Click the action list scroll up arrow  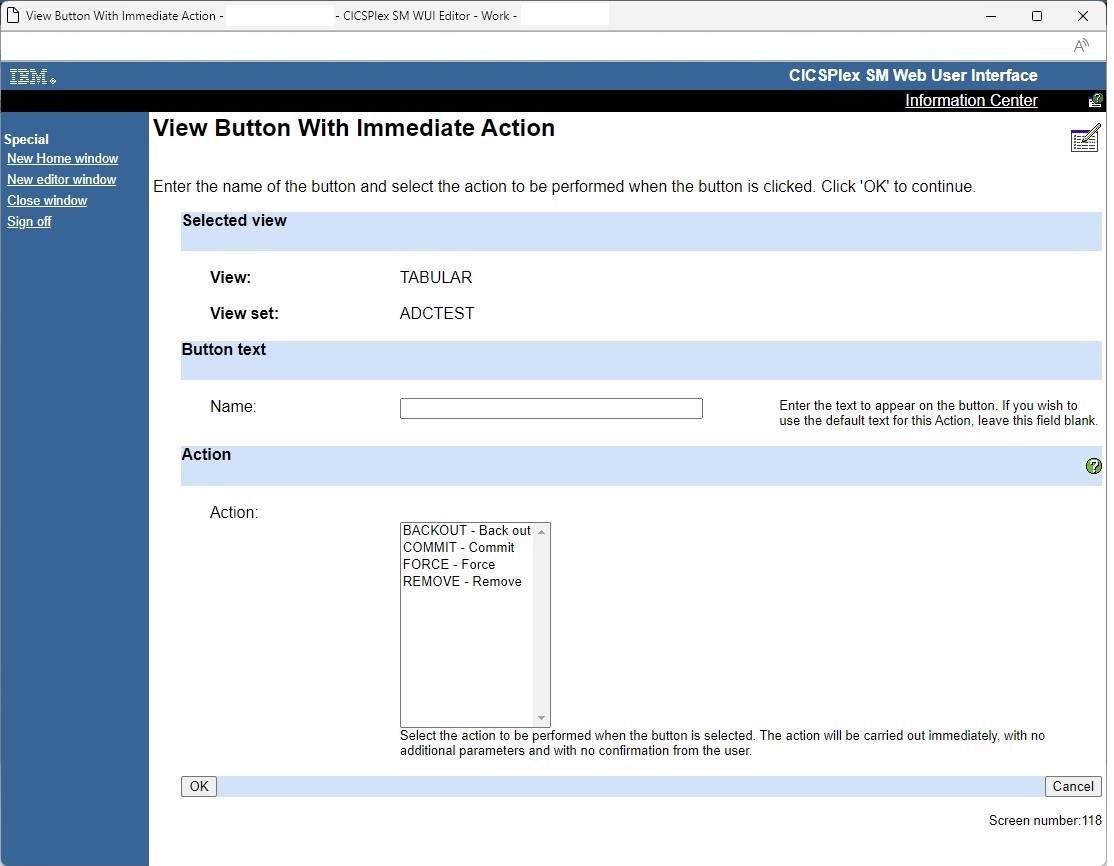point(541,532)
